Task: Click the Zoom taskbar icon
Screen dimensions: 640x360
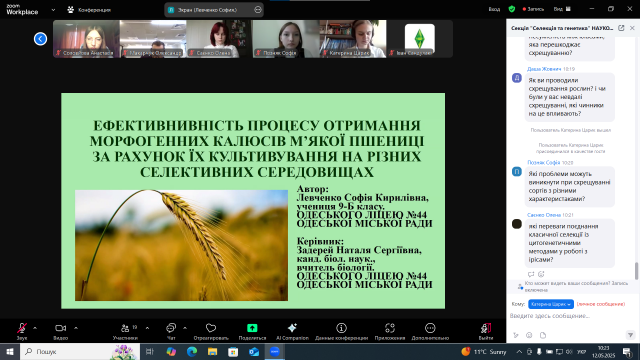Action: 275,351
